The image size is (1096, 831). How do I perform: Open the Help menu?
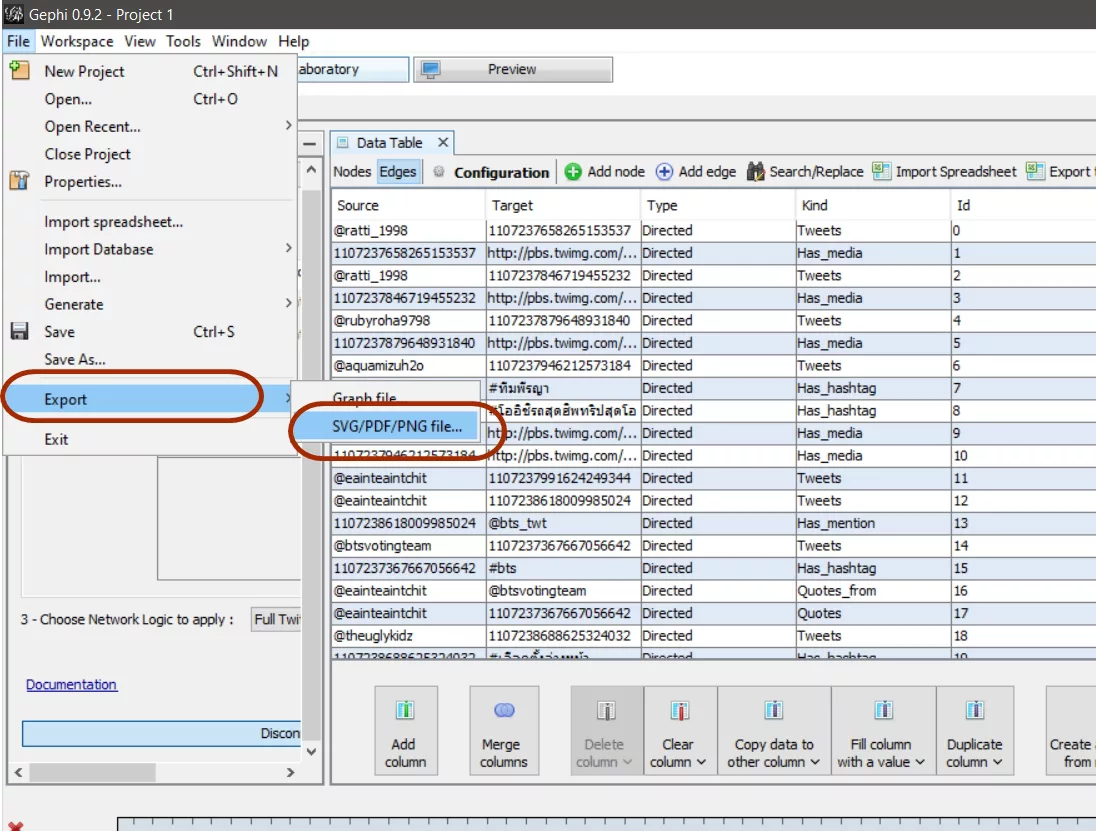(294, 41)
